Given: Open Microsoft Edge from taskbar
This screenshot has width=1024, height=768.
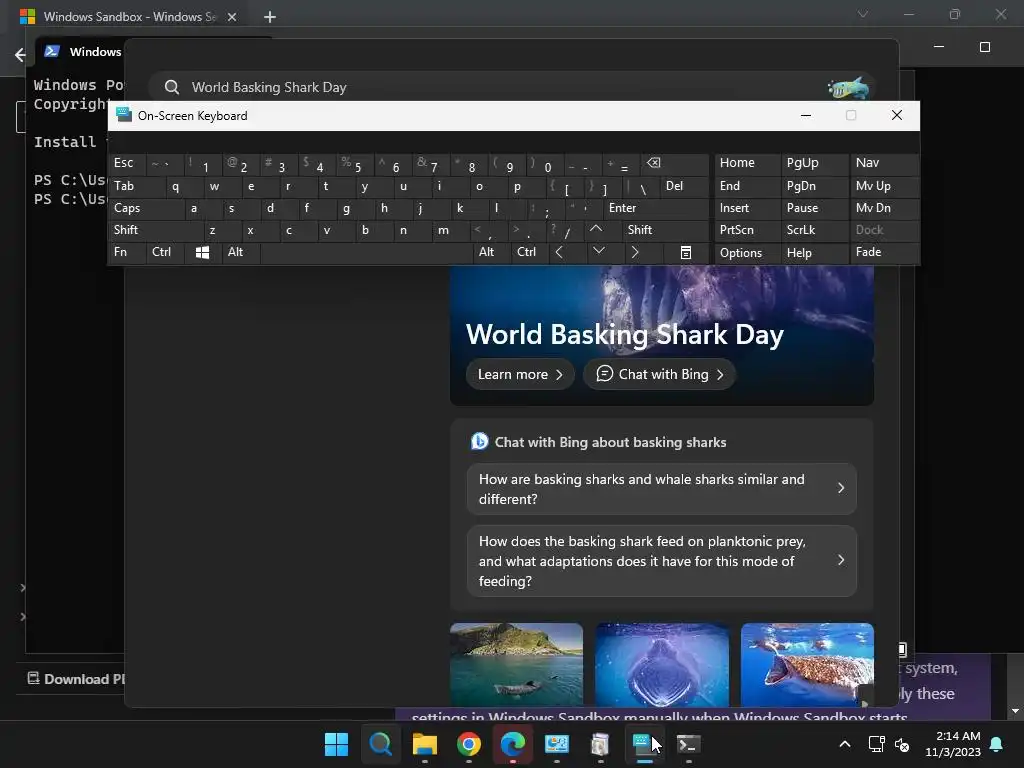Looking at the screenshot, I should coord(513,744).
